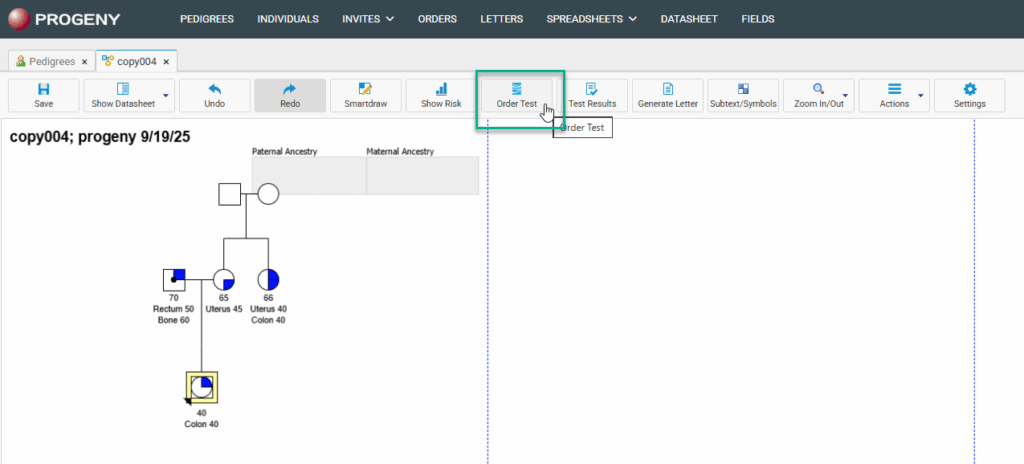Open Subtext/Symbols options

click(743, 95)
